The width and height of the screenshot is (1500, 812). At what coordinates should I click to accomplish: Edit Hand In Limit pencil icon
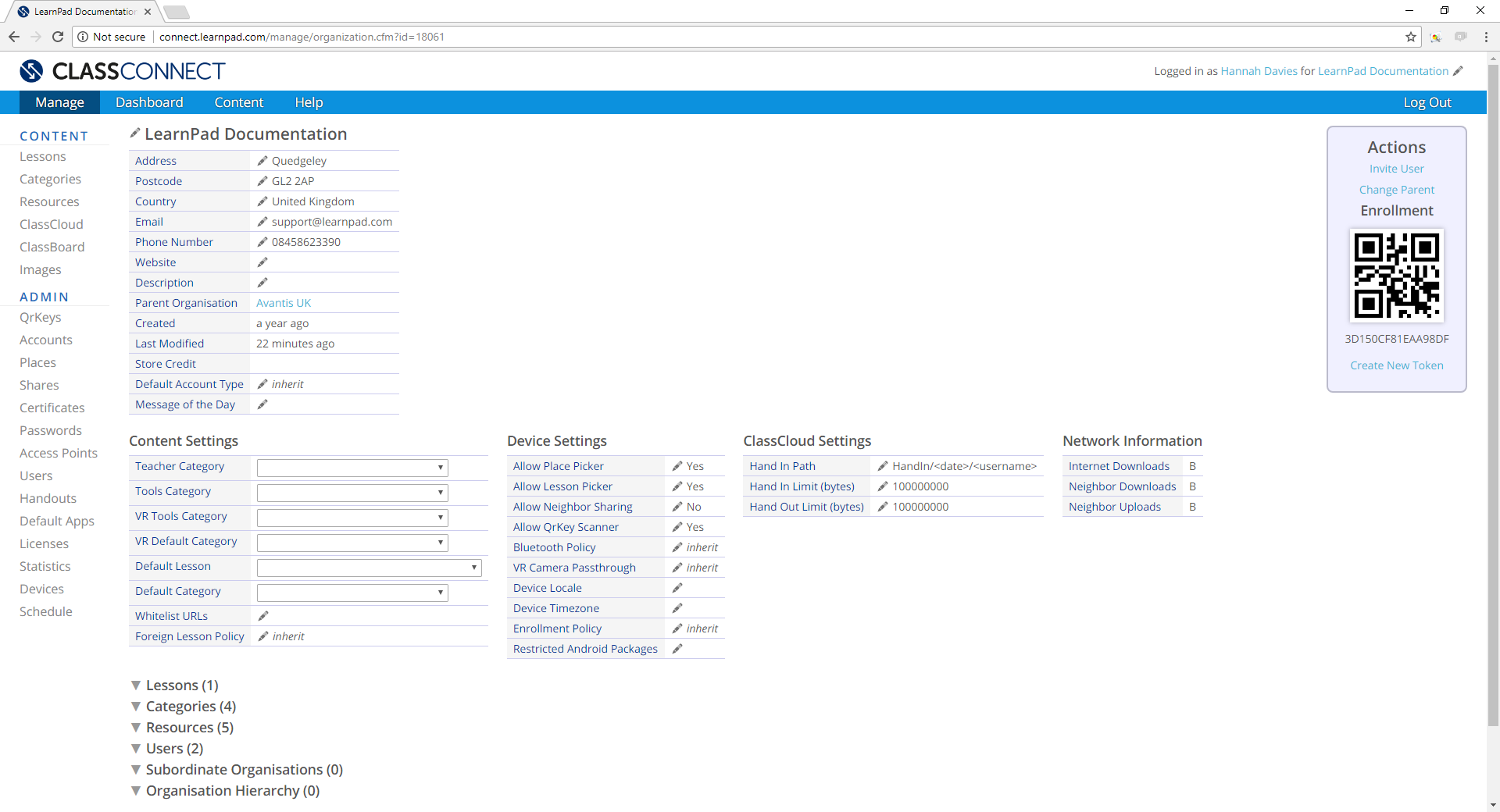click(883, 486)
